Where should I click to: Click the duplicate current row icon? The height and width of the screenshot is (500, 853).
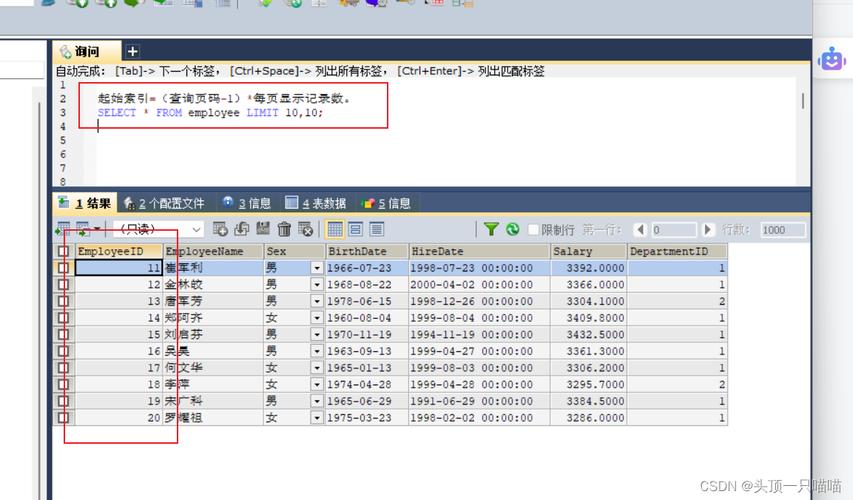241,229
